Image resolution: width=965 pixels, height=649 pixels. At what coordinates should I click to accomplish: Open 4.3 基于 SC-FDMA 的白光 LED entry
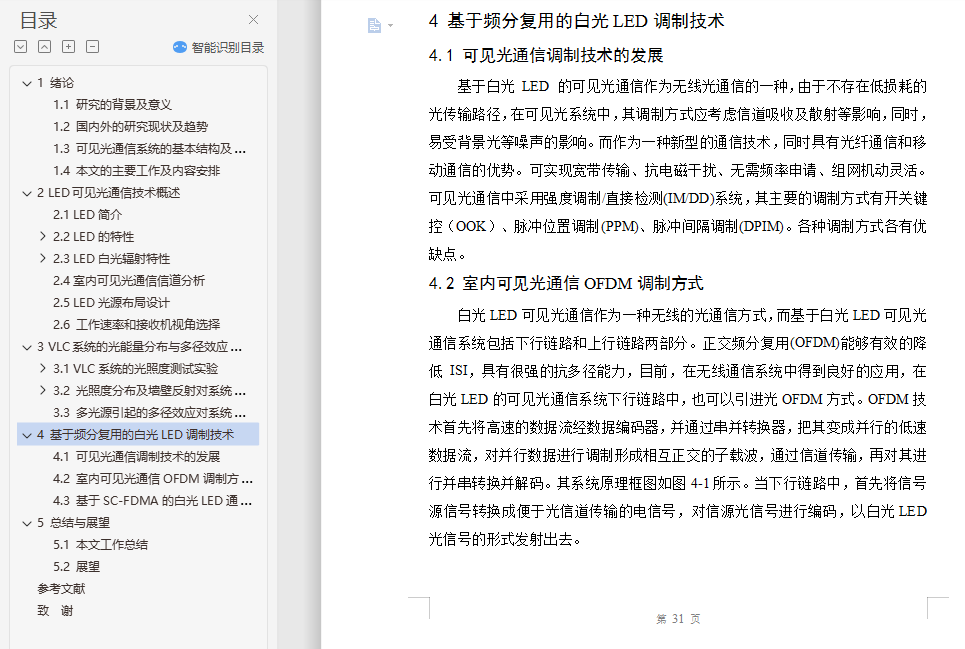coord(152,501)
